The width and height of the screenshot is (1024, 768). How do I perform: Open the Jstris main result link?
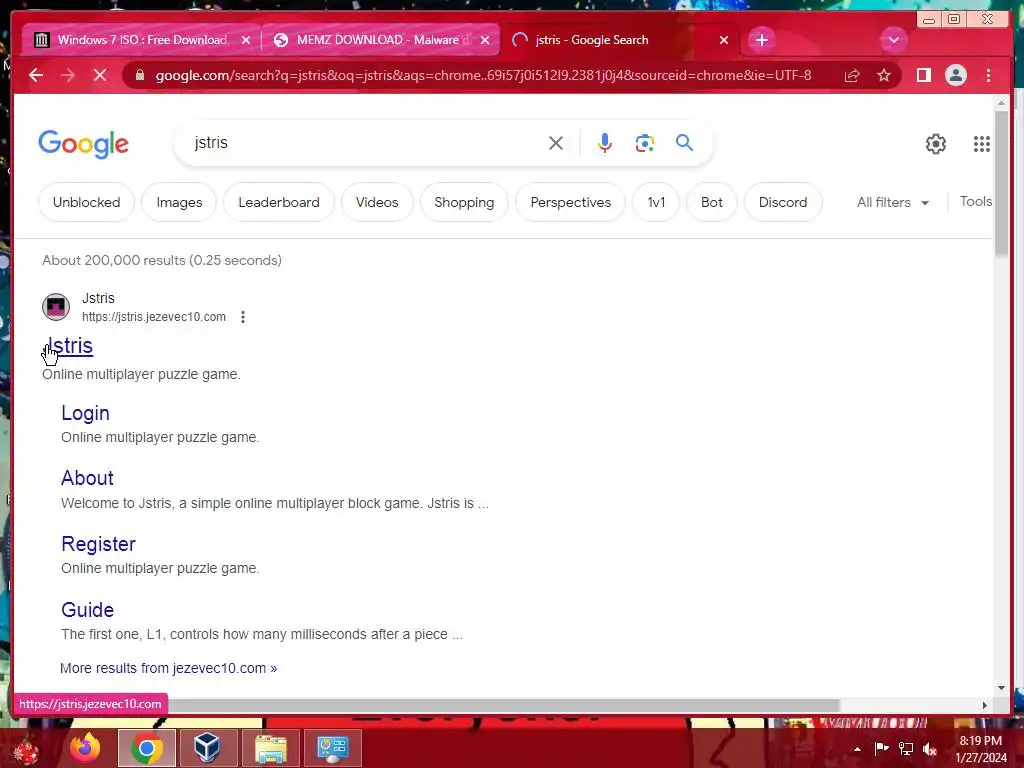[x=69, y=346]
